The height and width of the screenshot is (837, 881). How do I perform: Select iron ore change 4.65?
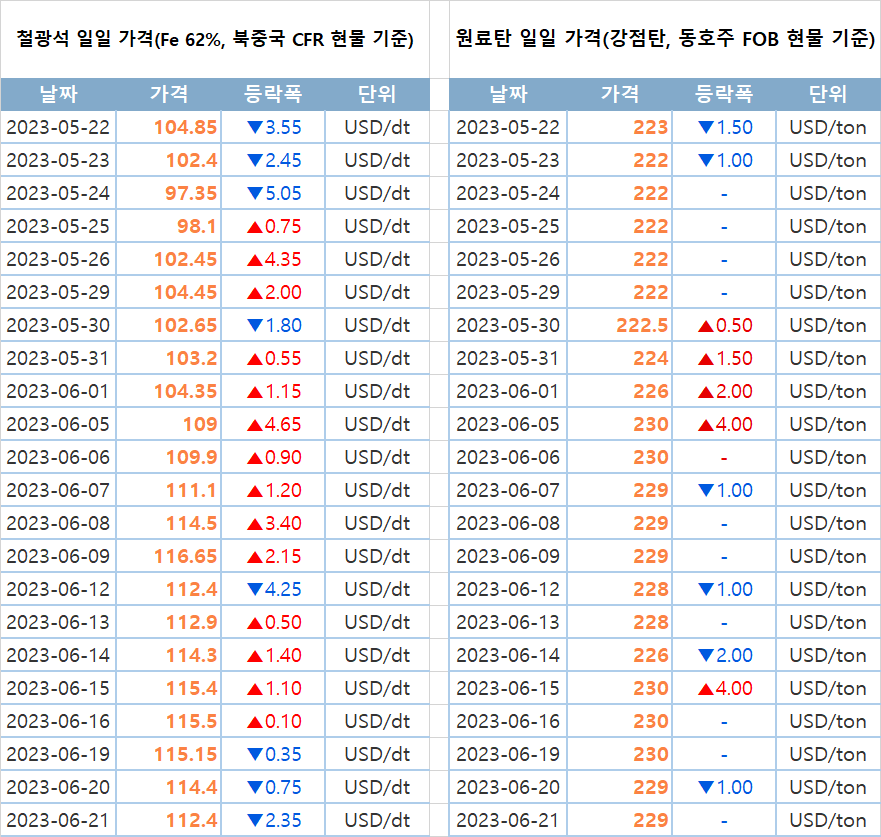(274, 424)
